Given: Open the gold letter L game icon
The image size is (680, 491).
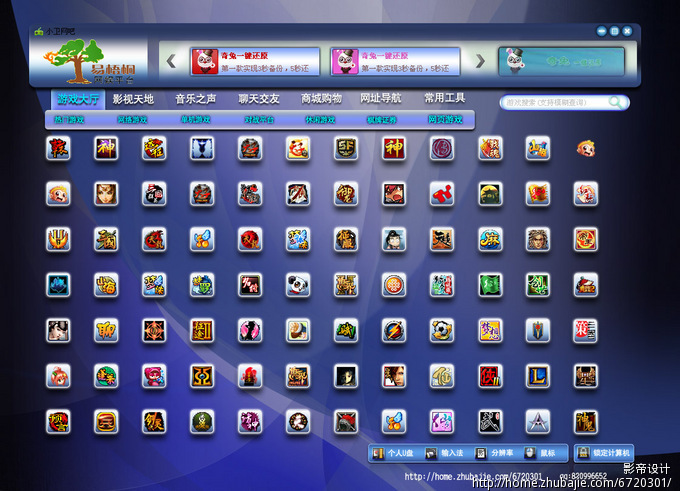Looking at the screenshot, I should 538,376.
